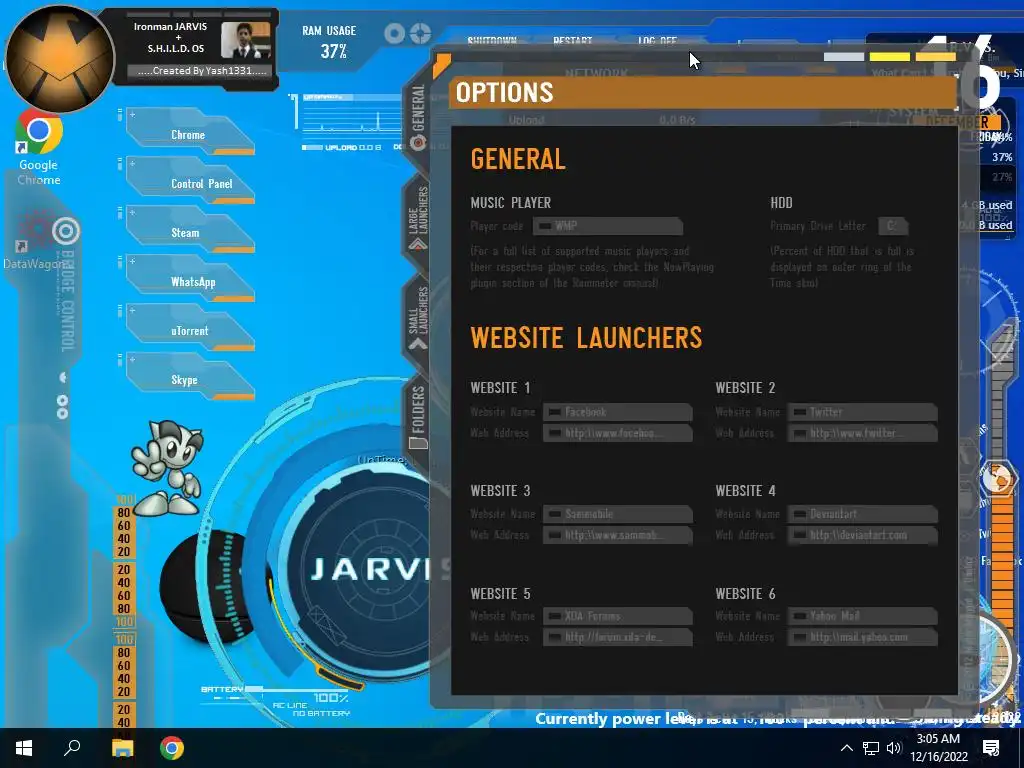
Task: Click the two-dot icon under Bridge Control
Action: (x=62, y=407)
